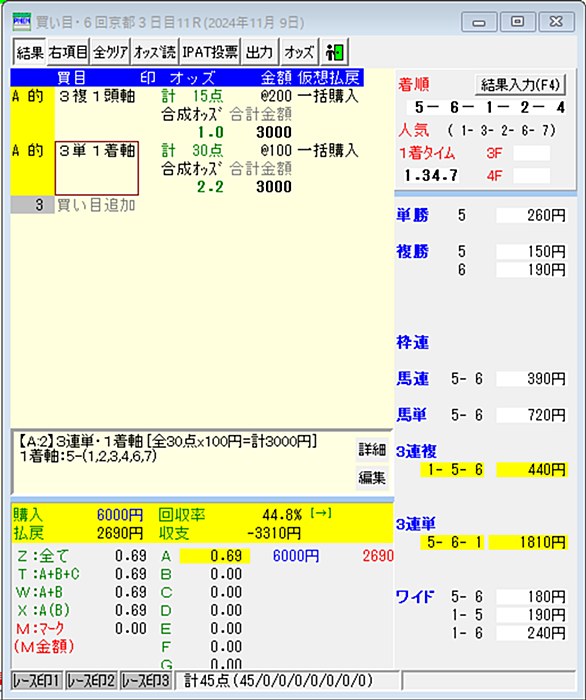The height and width of the screenshot is (700, 586).
Task: Clear all bets with 全クリア
Action: click(x=110, y=52)
